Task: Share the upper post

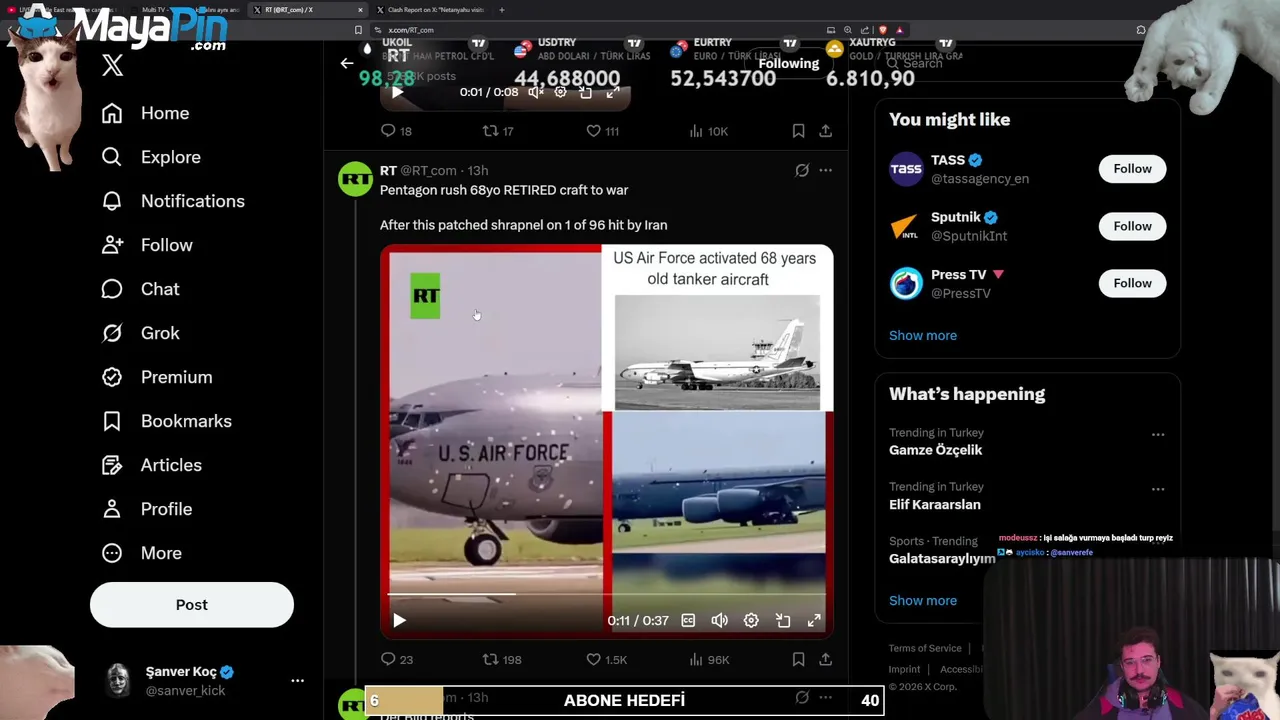Action: 825,131
